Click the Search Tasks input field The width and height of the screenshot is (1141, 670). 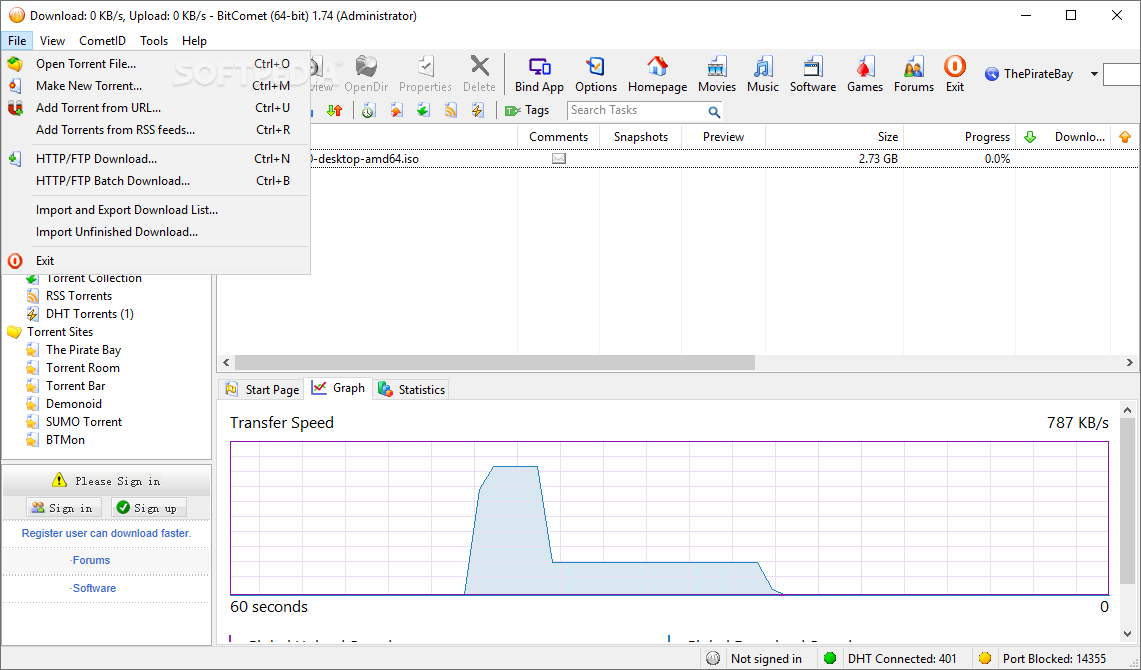pyautogui.click(x=637, y=111)
